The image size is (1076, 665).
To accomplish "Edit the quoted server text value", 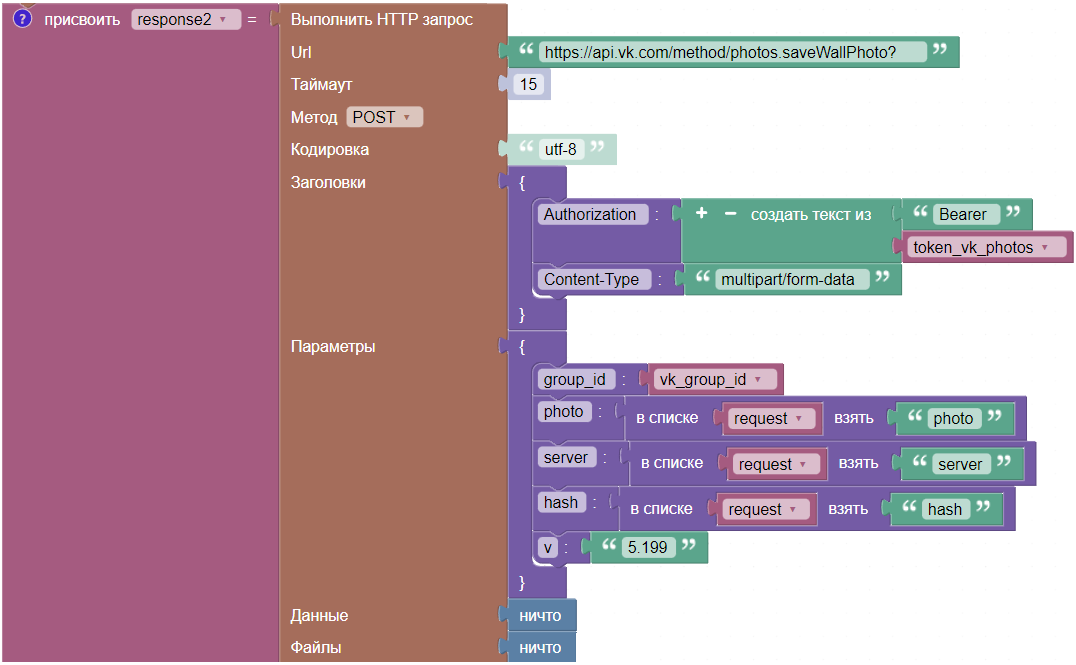I will tap(960, 465).
